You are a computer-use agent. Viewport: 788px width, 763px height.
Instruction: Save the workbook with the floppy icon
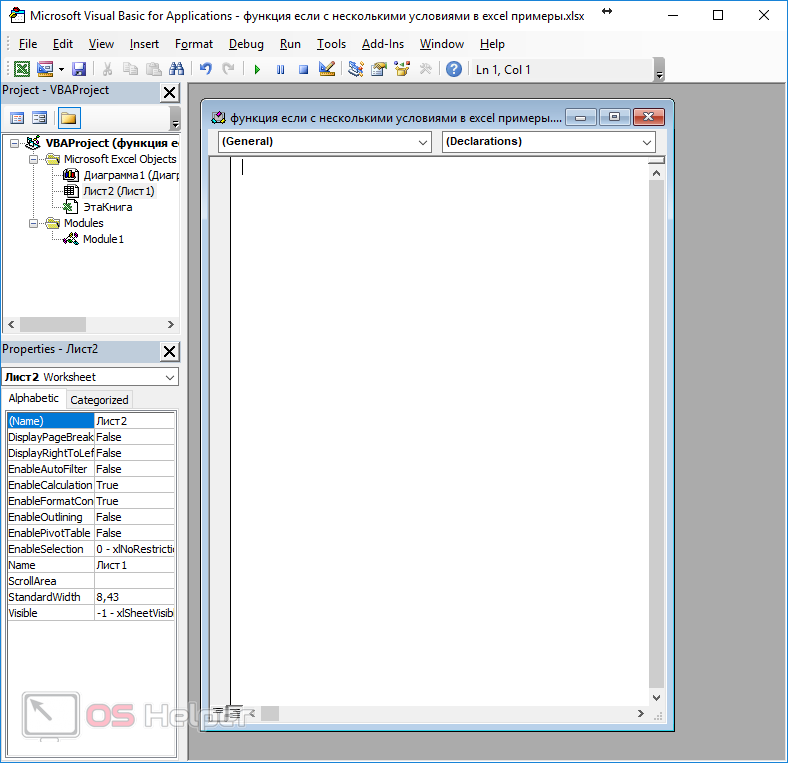(79, 69)
